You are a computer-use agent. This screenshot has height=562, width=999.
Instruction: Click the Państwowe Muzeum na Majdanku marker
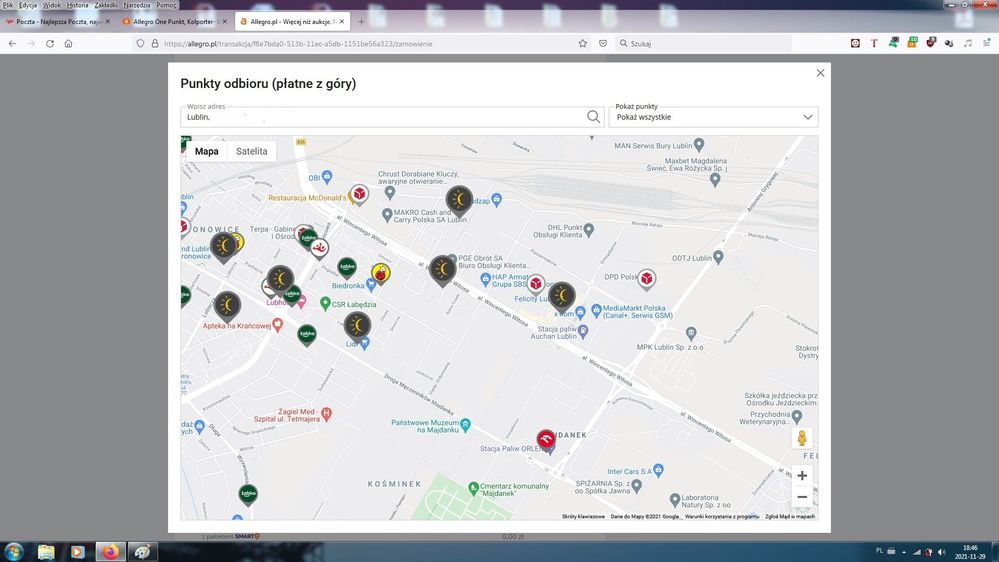coord(466,424)
